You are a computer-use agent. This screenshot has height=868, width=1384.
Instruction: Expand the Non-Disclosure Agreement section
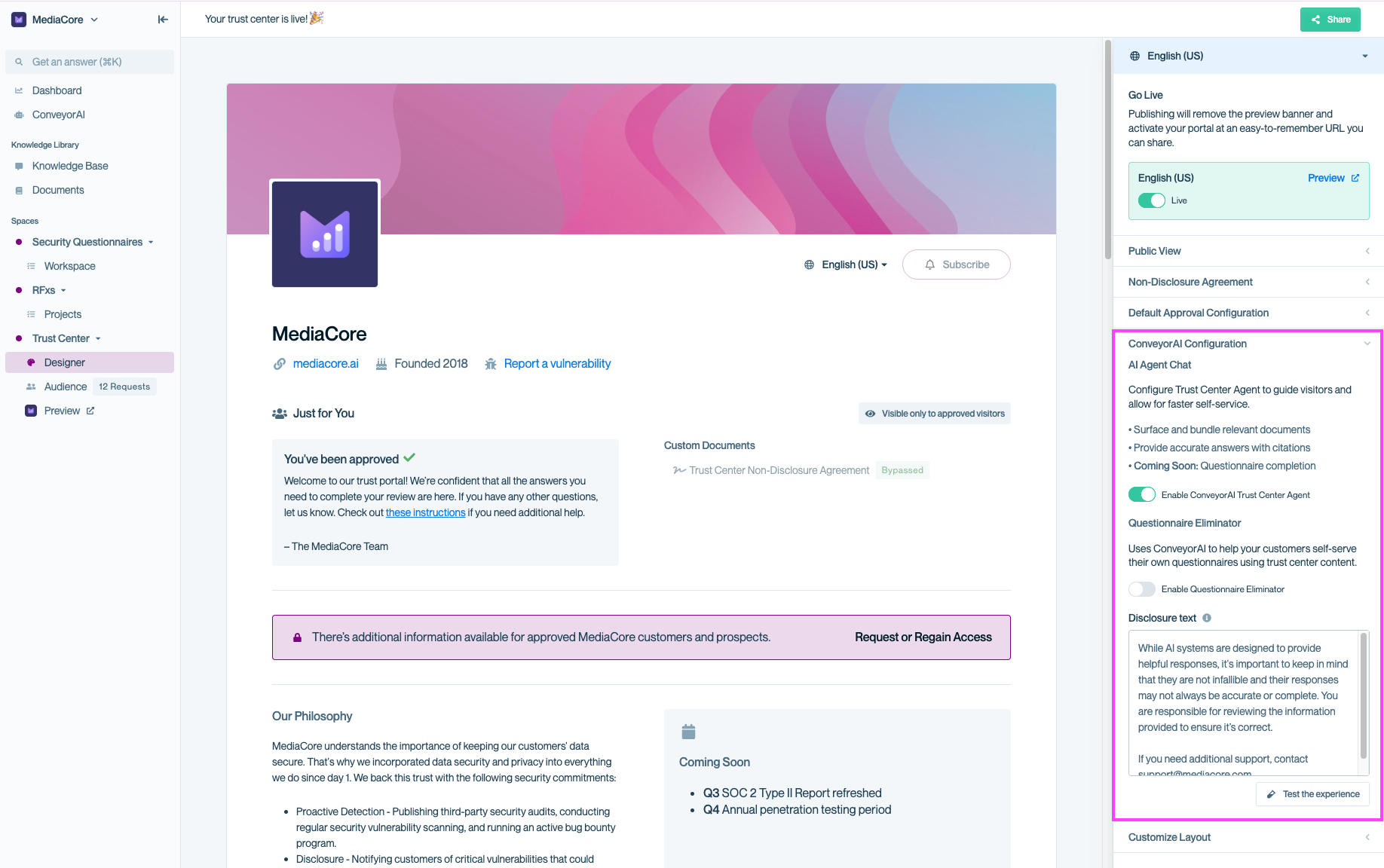click(x=1248, y=282)
